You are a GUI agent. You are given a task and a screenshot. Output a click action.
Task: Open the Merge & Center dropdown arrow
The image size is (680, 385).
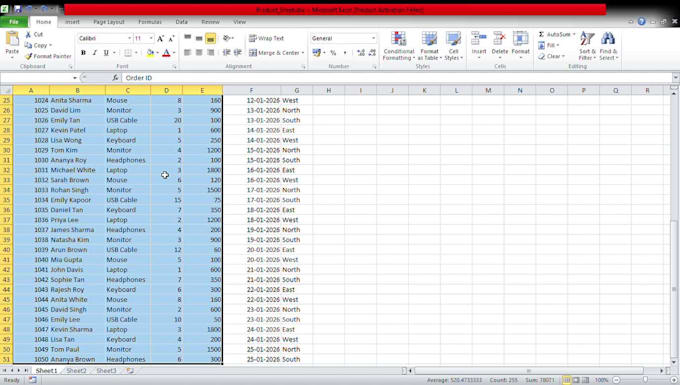[x=303, y=53]
